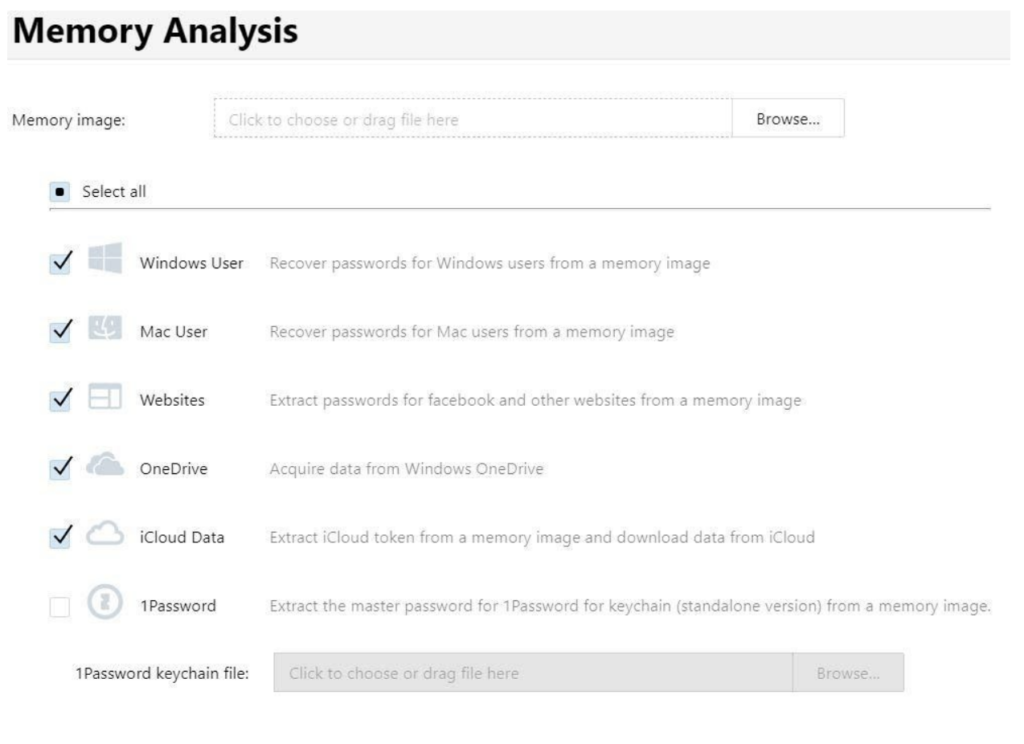Click the iCloud Data cloud icon
Screen dimensions: 1024x744
click(x=105, y=533)
